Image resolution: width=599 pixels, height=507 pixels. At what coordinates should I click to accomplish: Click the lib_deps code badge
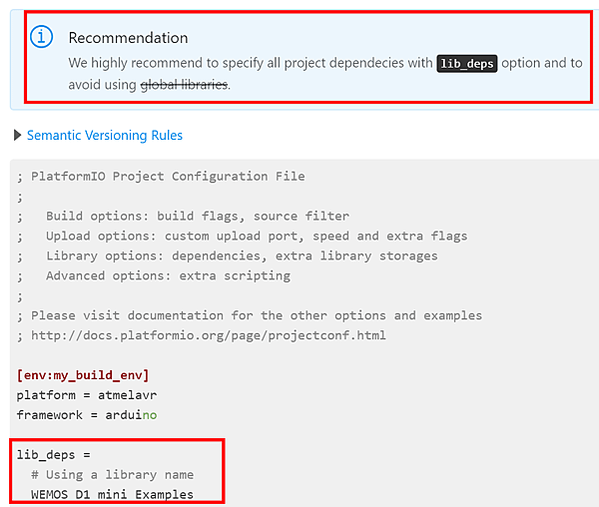click(467, 63)
